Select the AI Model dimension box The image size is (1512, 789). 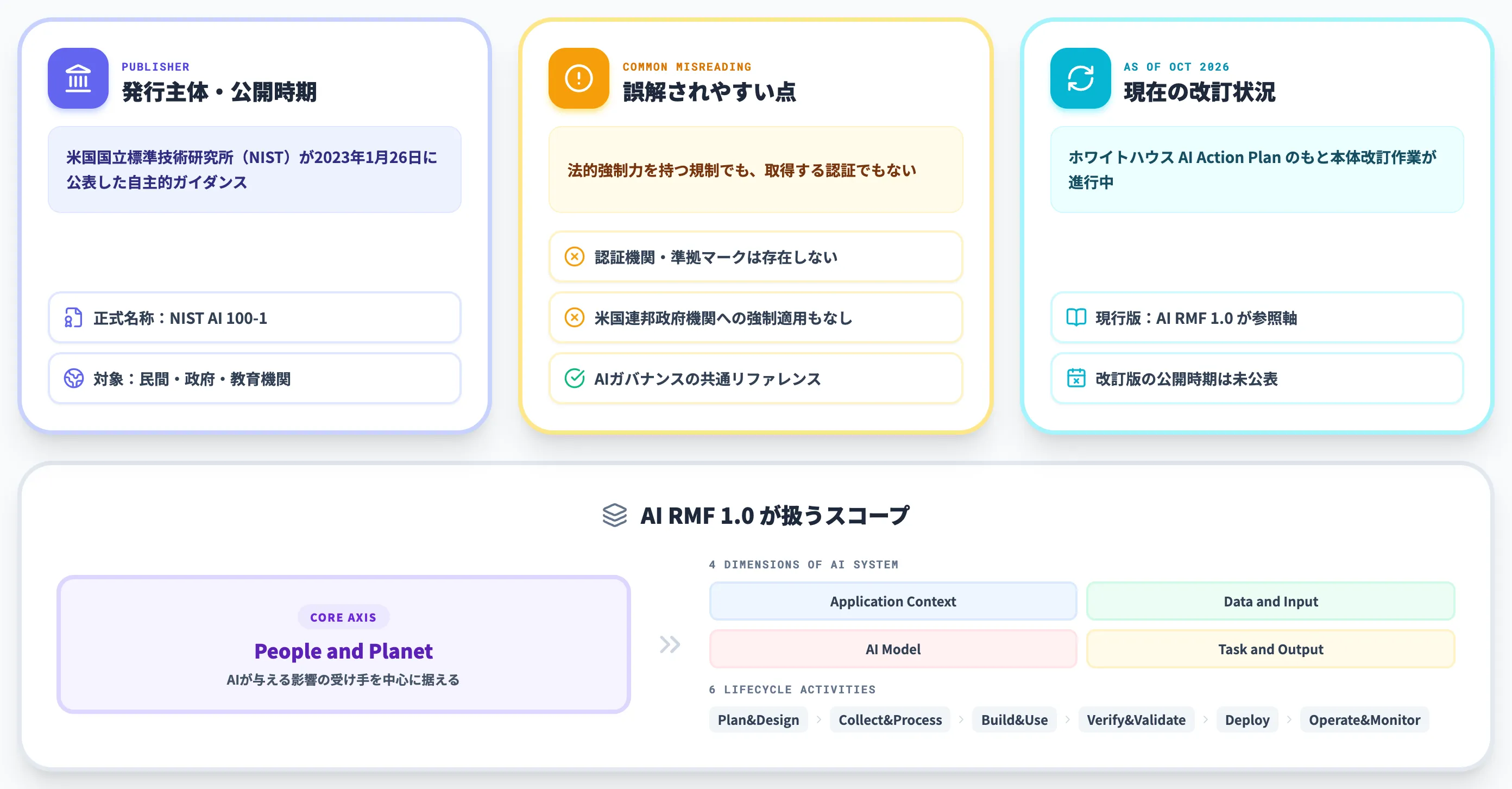point(893,649)
